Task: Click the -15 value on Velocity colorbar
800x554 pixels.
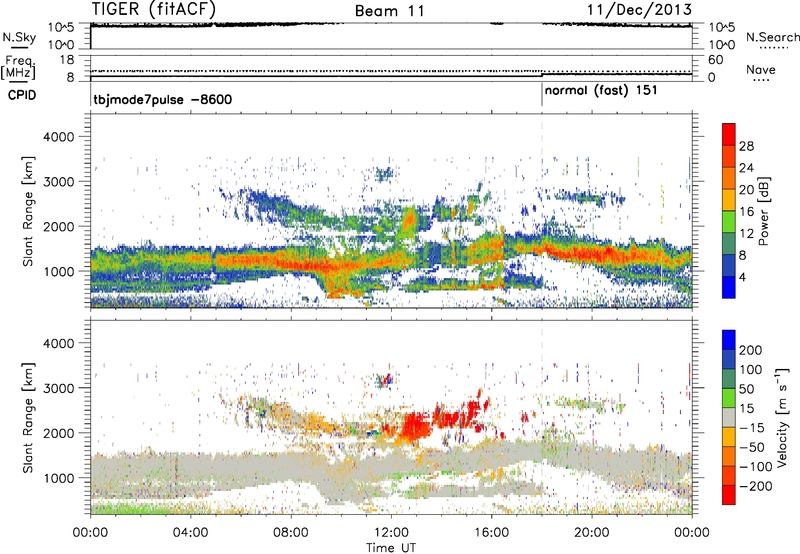Action: 752,428
